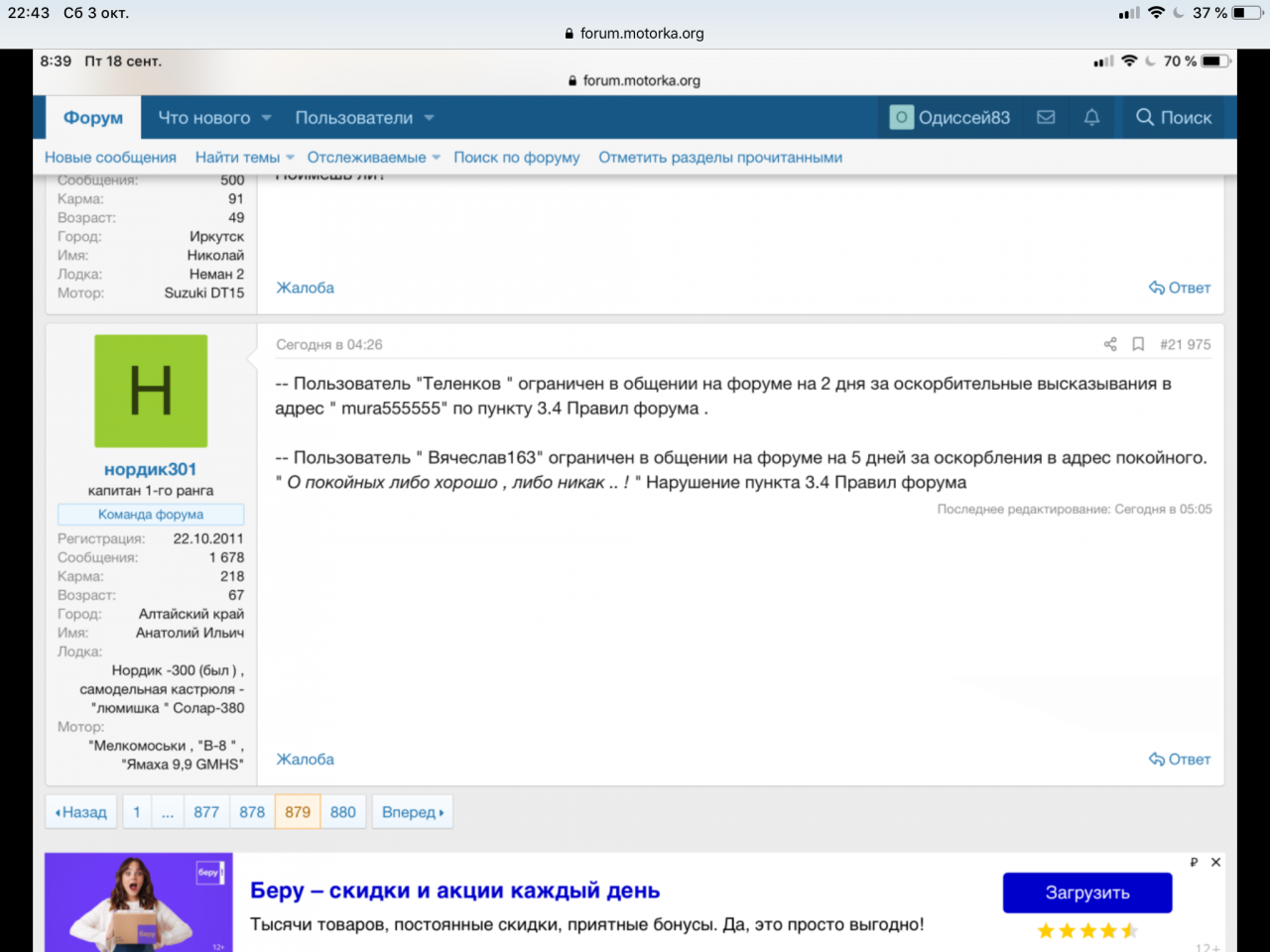The image size is (1270, 952).
Task: Open the Одиссей83 account menu
Action: (x=951, y=117)
